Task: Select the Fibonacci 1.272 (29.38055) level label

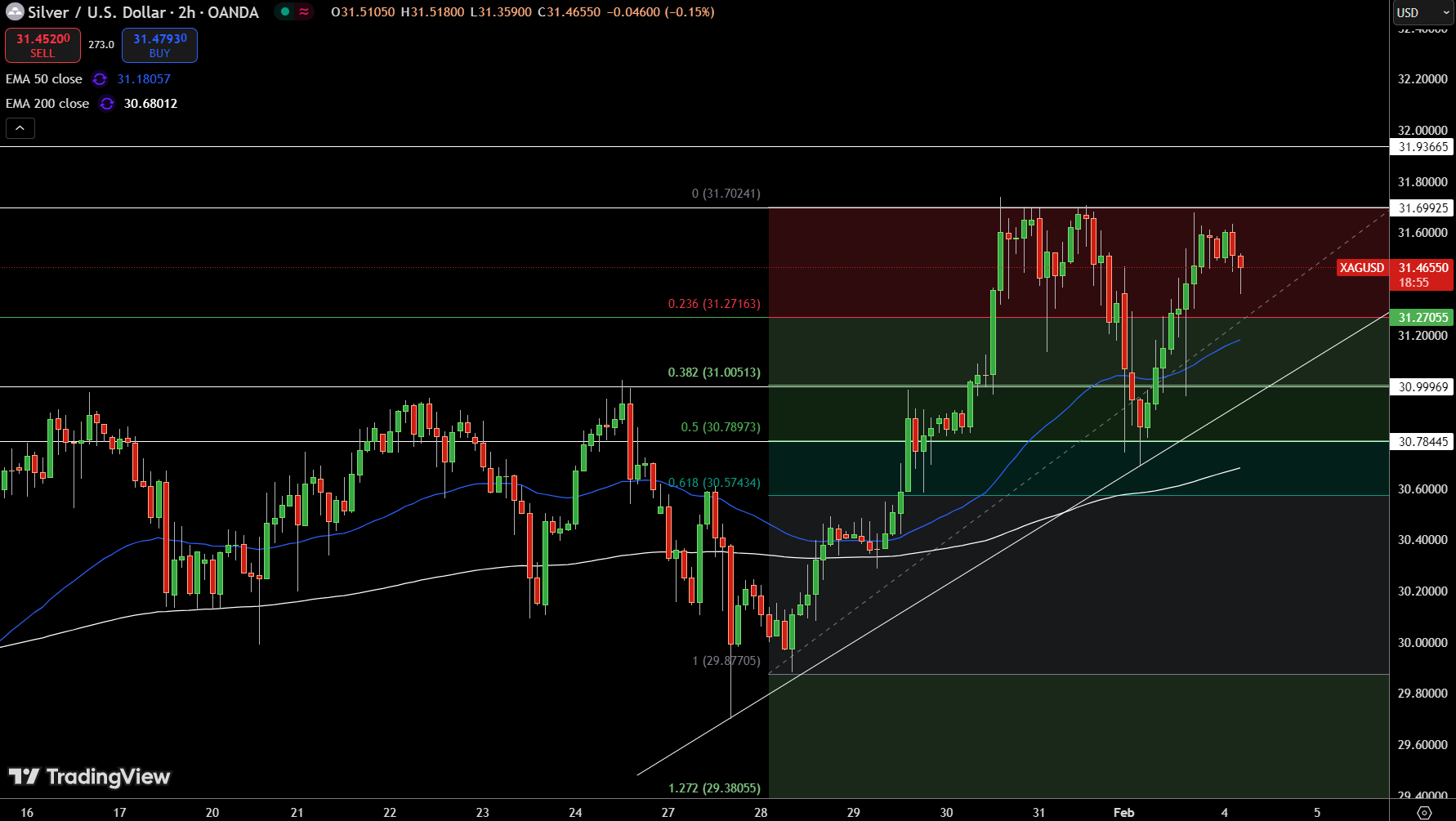Action: pyautogui.click(x=714, y=788)
